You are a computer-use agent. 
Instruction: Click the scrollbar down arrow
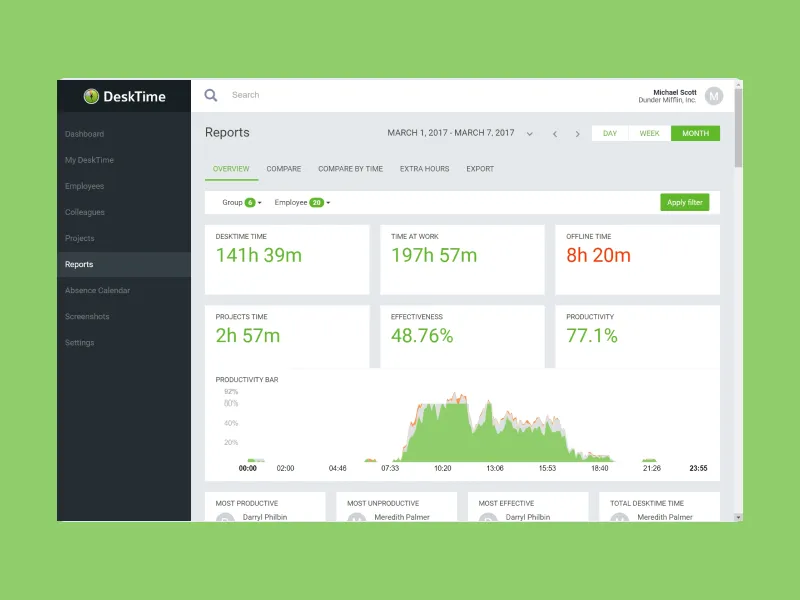738,517
